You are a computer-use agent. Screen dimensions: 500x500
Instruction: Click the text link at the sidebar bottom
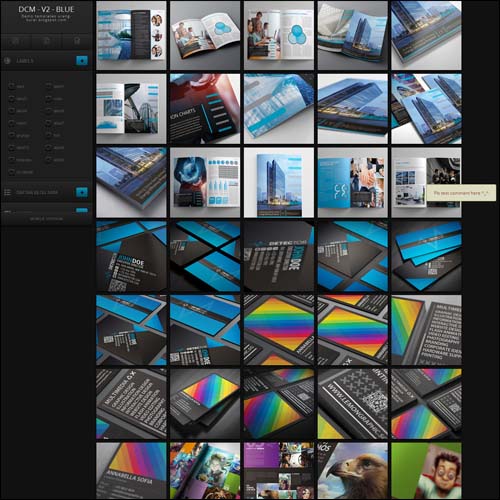pos(46,219)
